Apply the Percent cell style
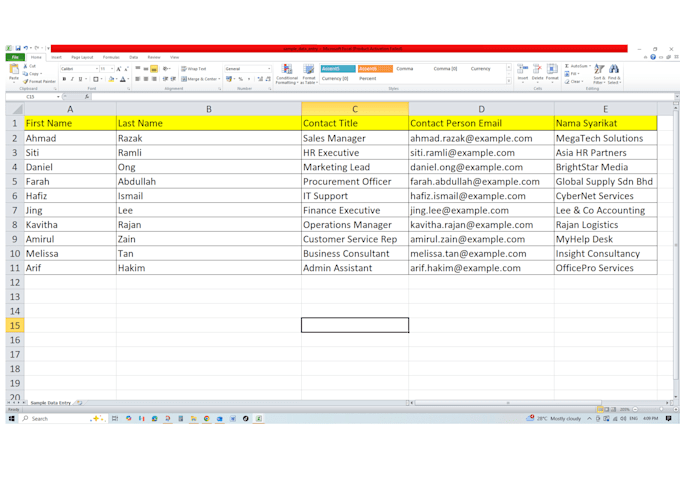680x481 pixels. (x=368, y=79)
